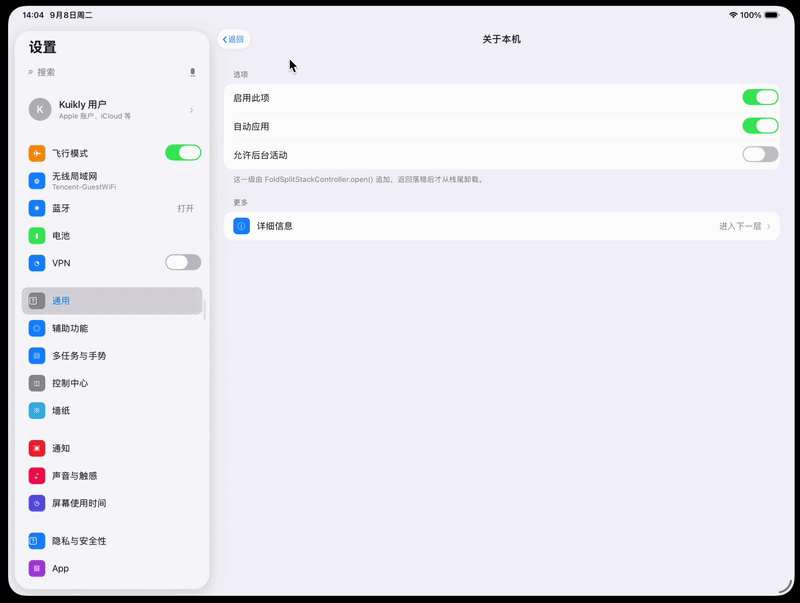Click the blue info icon beside 详细信息

click(x=241, y=226)
